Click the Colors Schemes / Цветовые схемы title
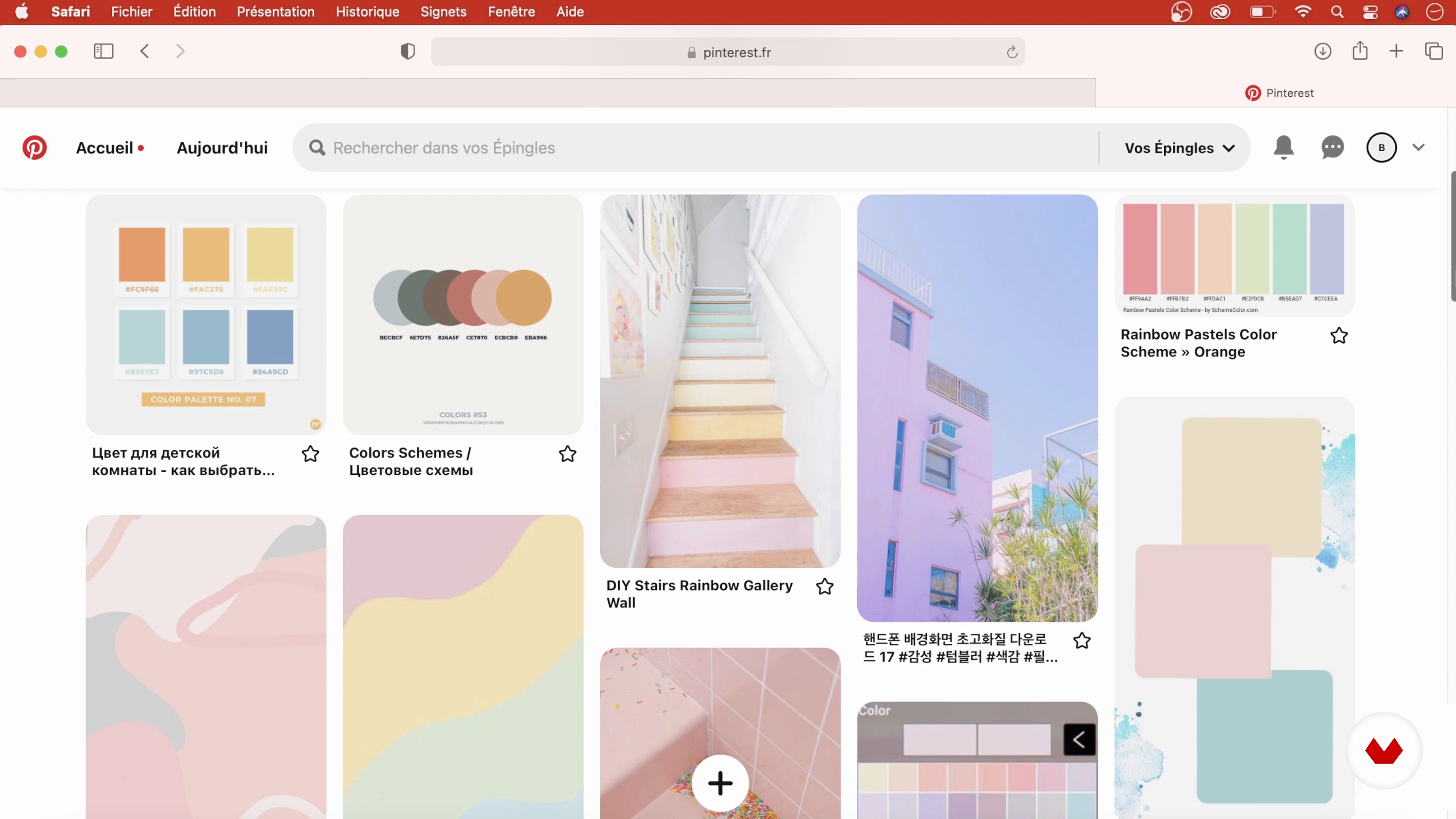Viewport: 1456px width, 819px height. pos(411,462)
